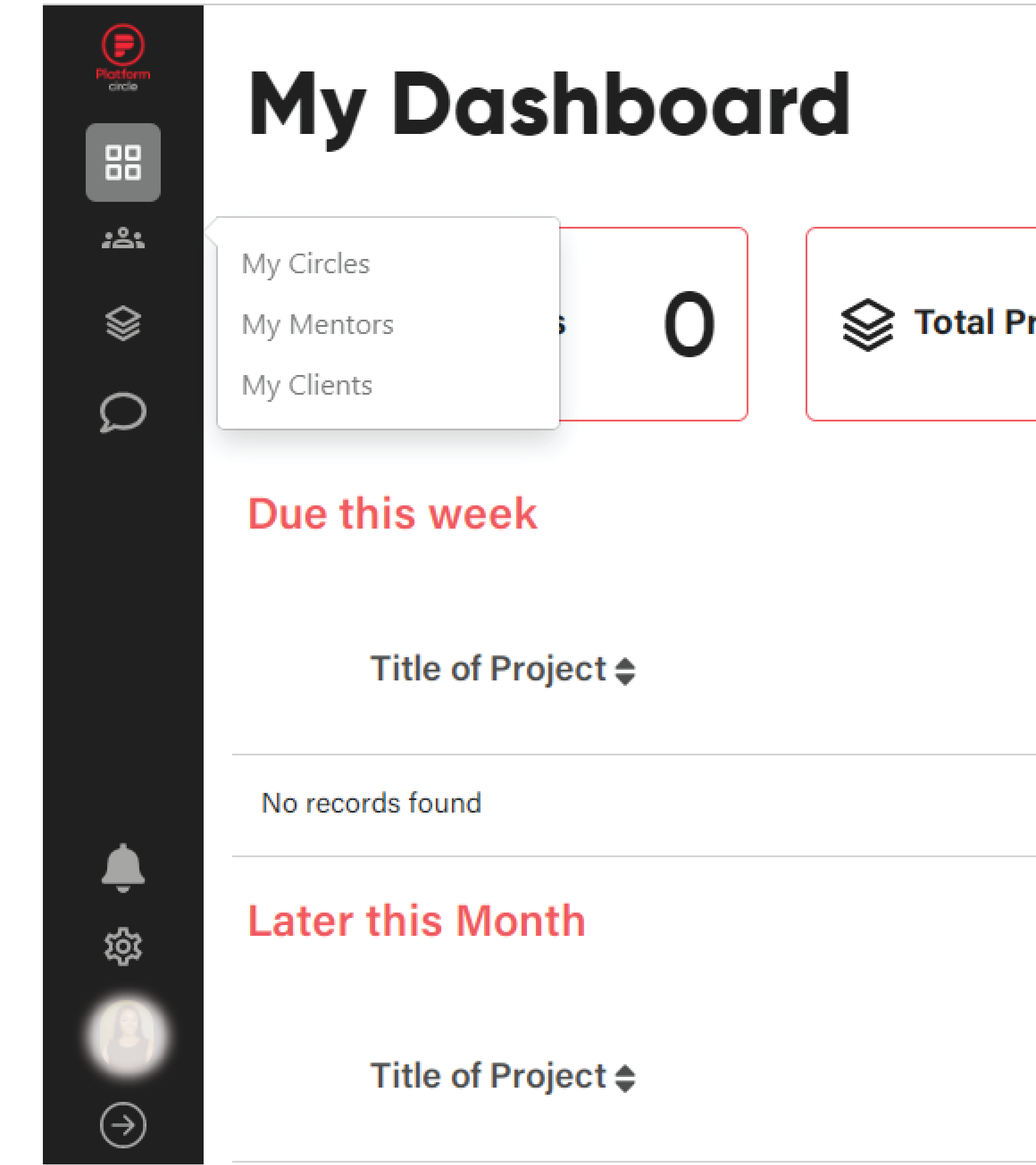Sort Title of Project under Later this Month
This screenshot has width=1036, height=1165.
click(x=503, y=1076)
